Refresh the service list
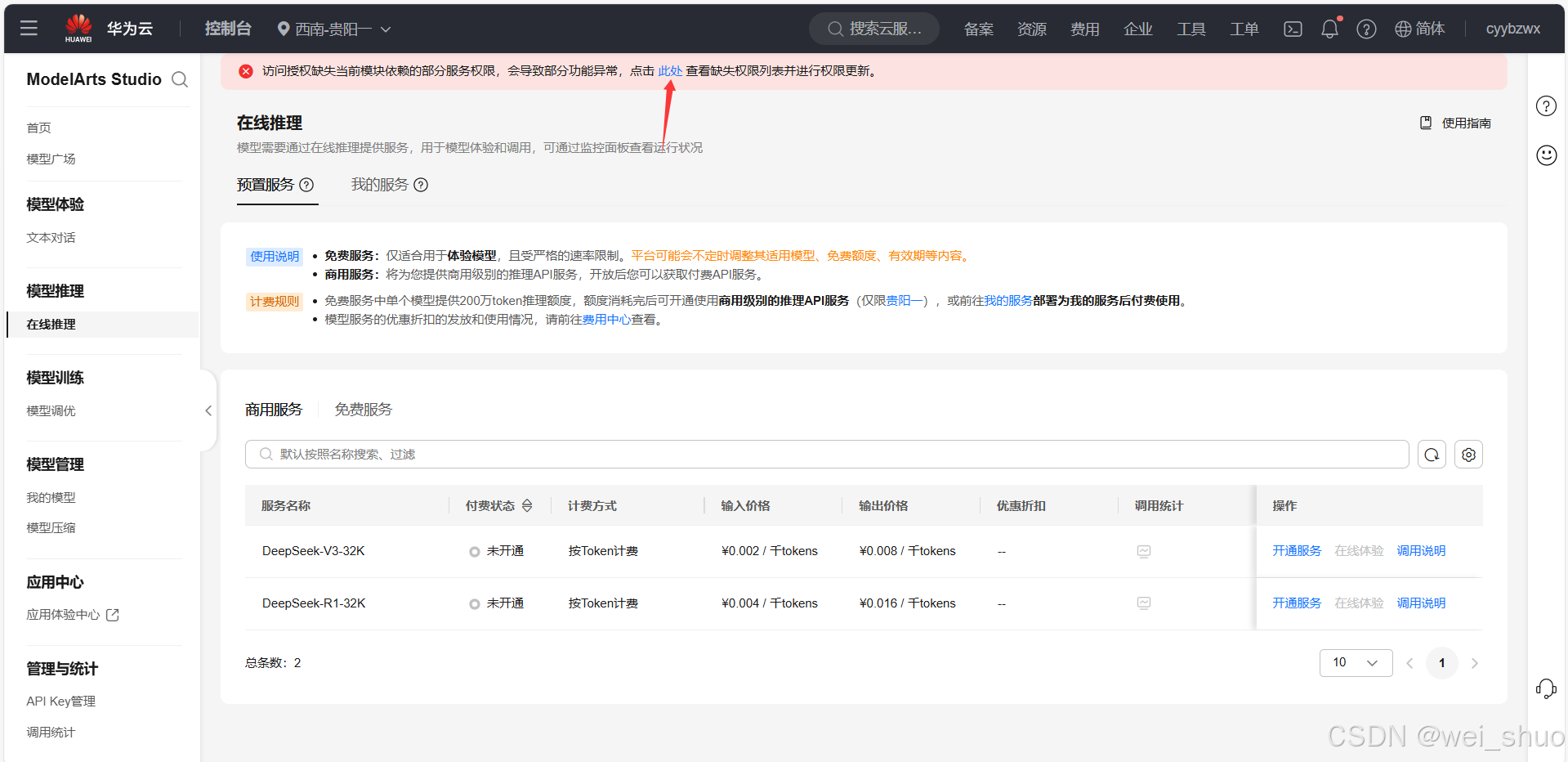Screen dimensions: 1568x762 (1432, 455)
